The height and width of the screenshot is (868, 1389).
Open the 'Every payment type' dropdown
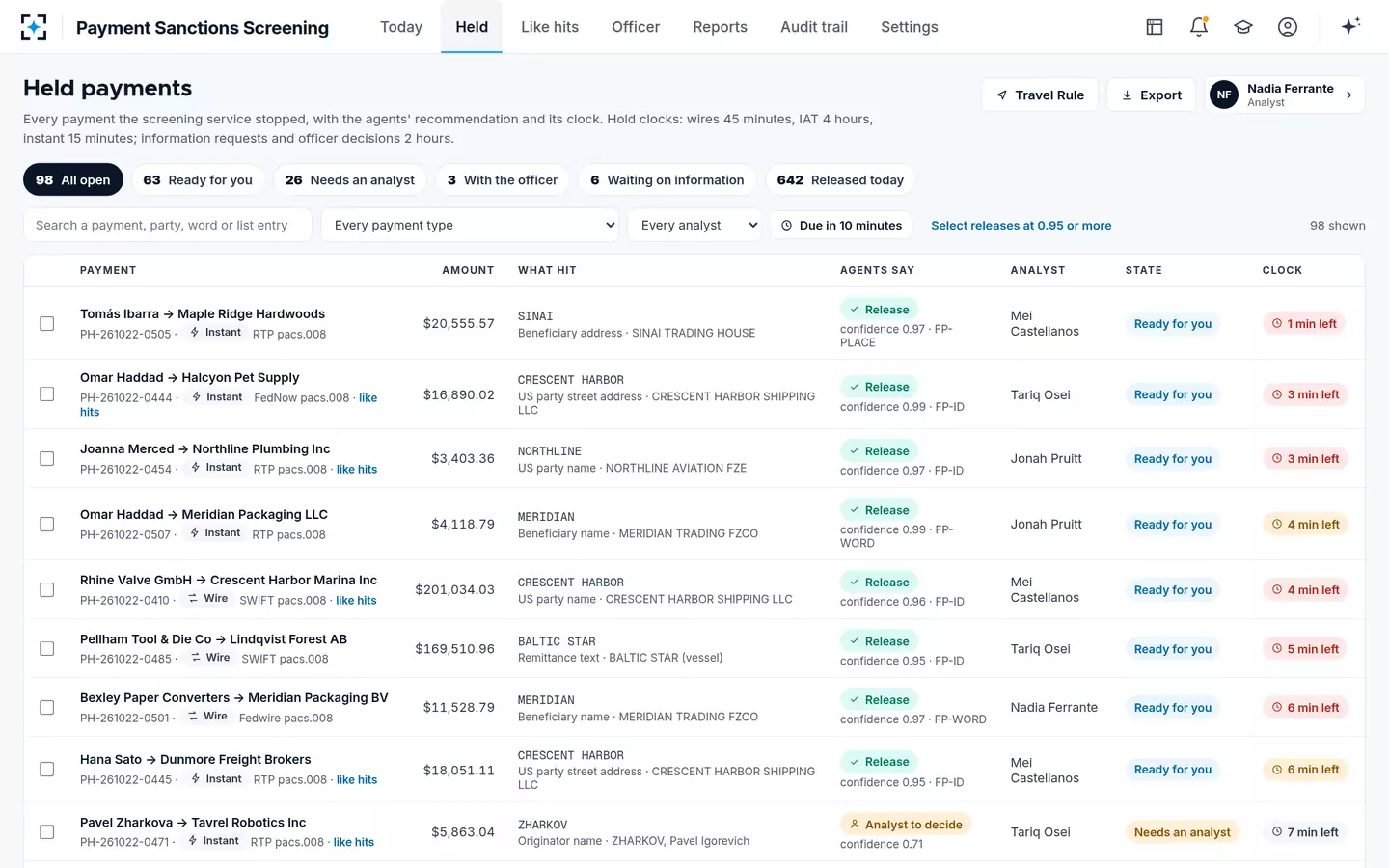(x=470, y=225)
